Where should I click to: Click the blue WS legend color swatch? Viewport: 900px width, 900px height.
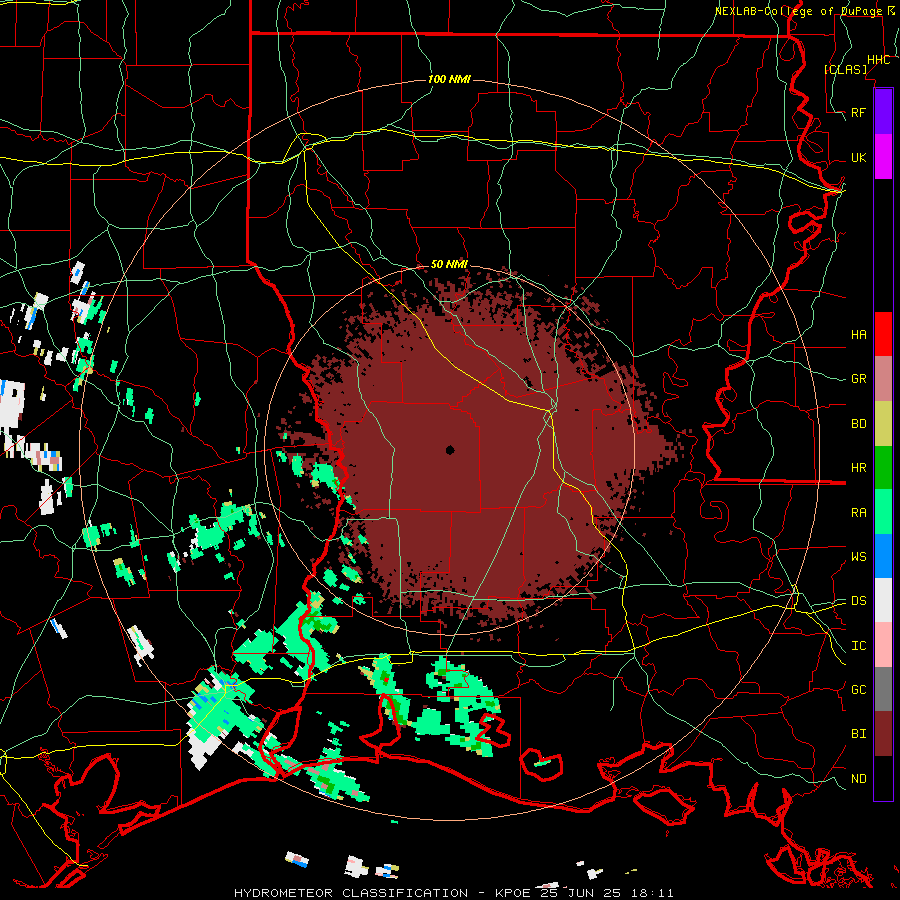pyautogui.click(x=883, y=556)
